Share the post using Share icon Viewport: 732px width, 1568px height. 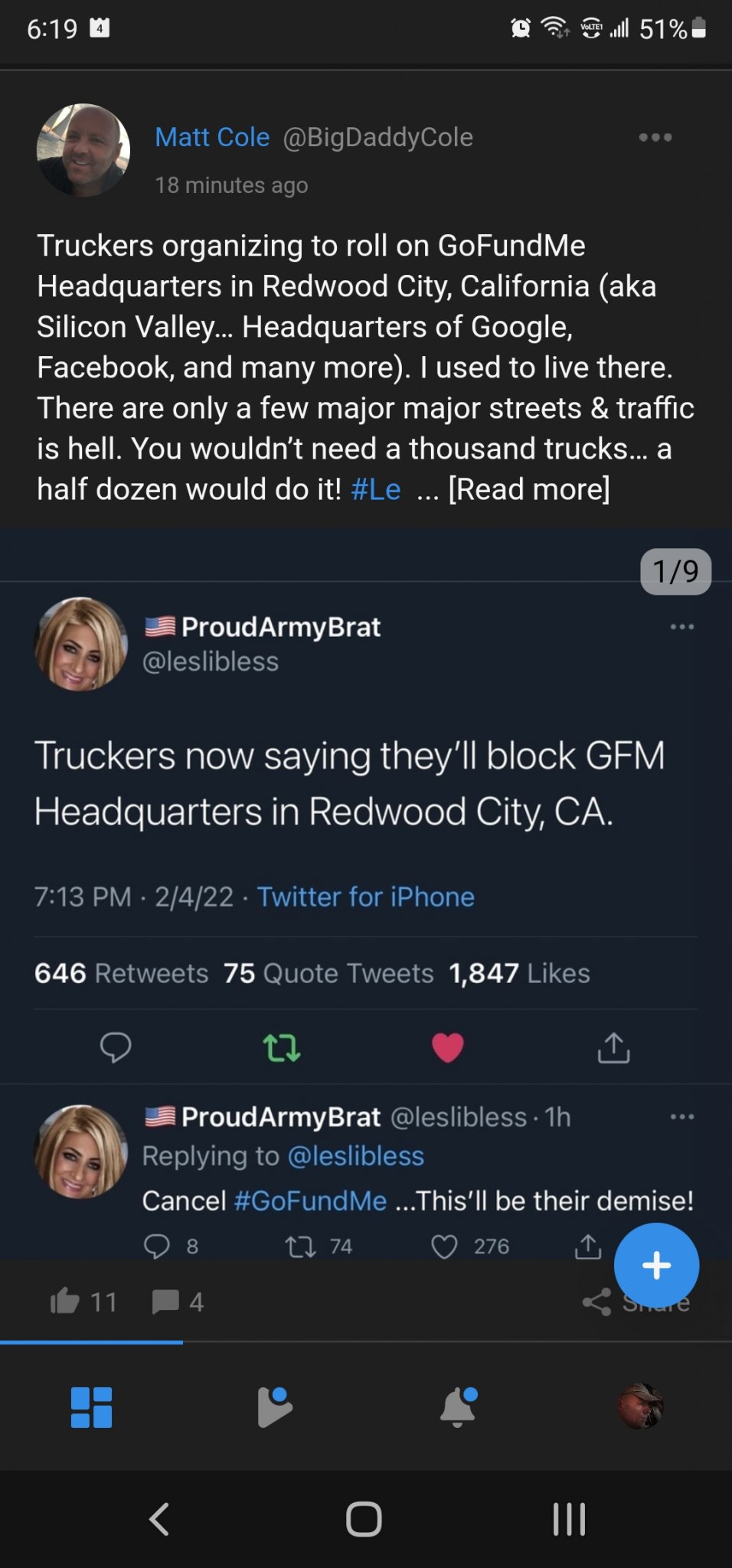click(597, 1302)
